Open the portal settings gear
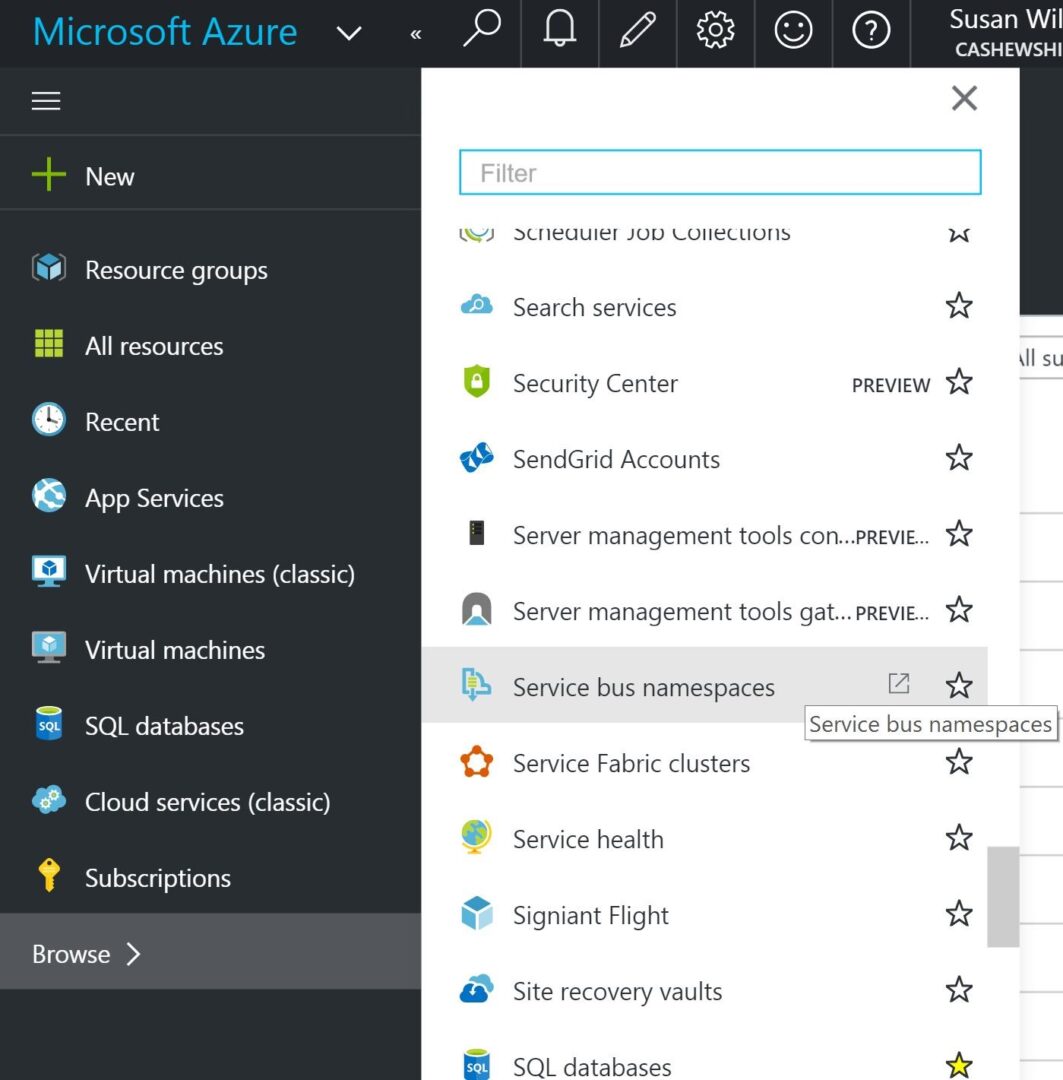Screen dimensions: 1063x1080 pyautogui.click(x=715, y=30)
